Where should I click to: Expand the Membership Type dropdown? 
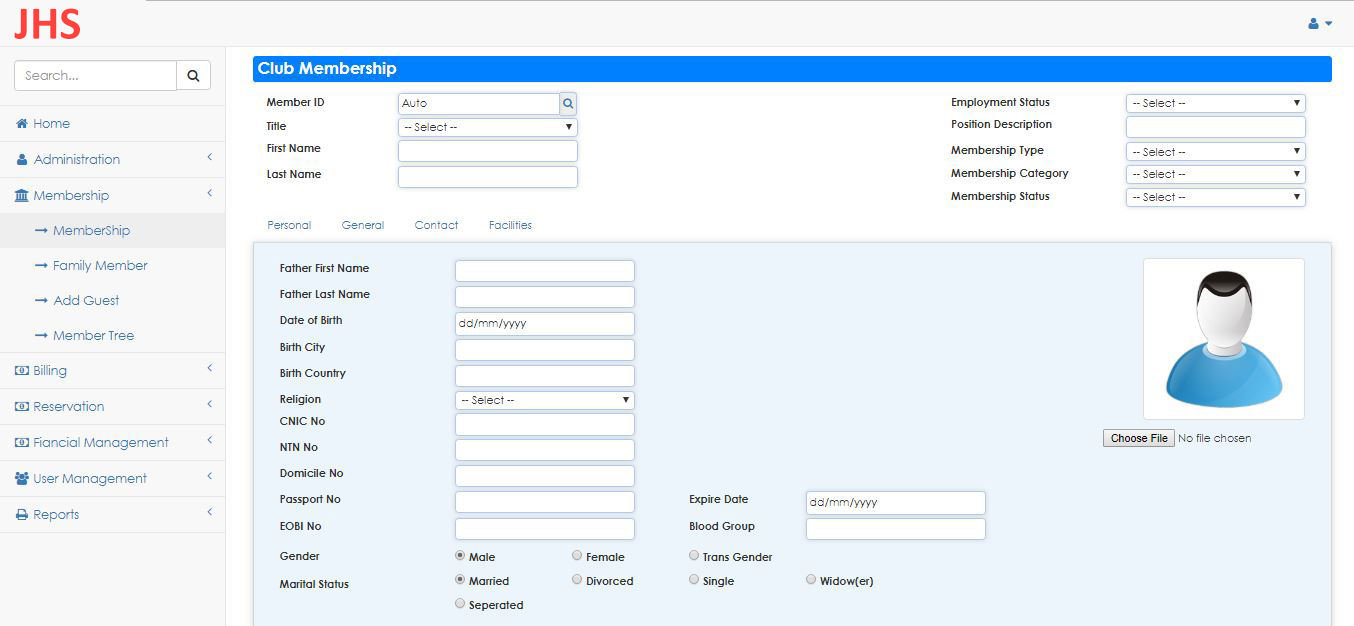[1215, 152]
